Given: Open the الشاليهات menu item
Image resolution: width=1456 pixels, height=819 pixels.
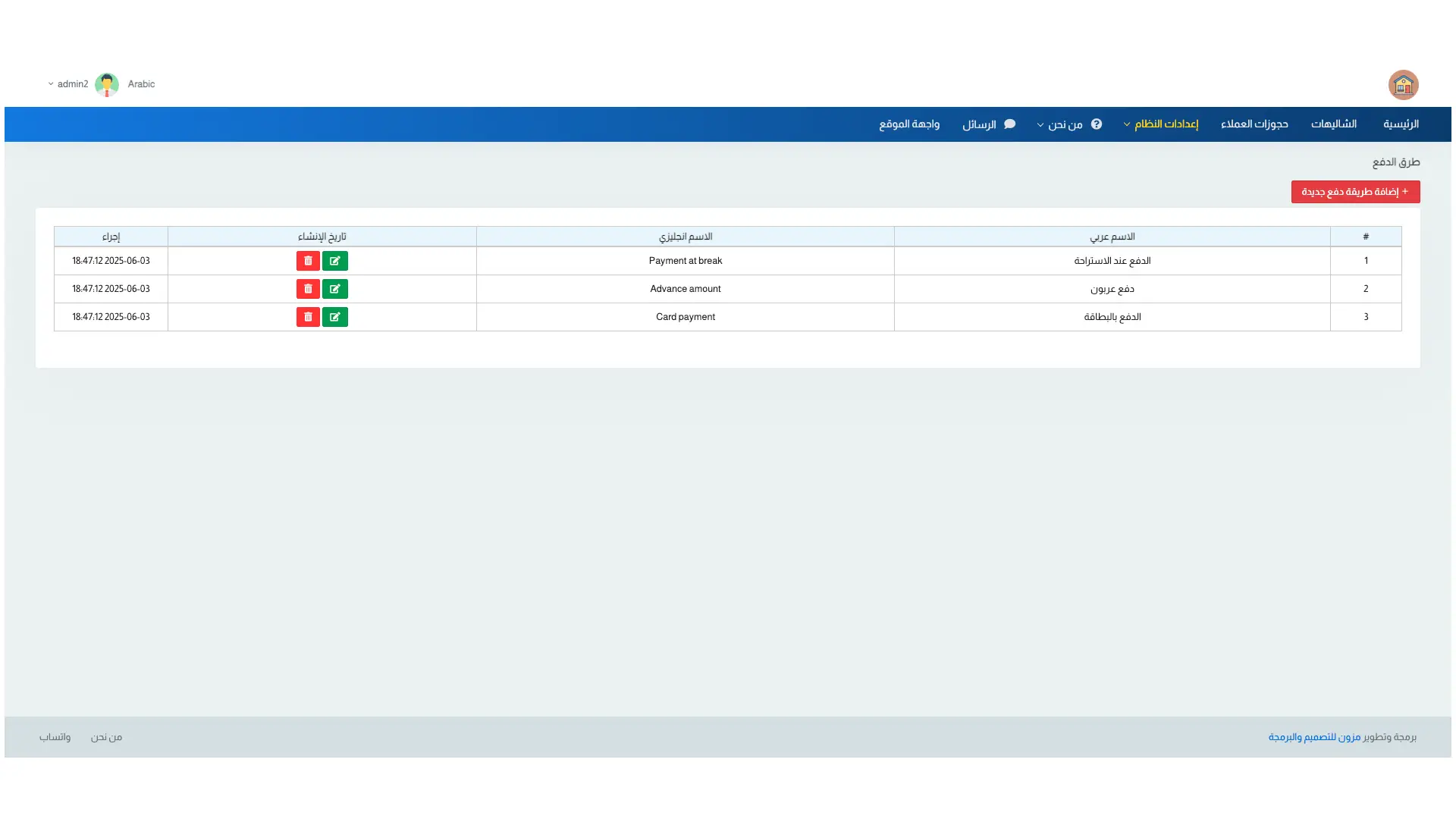Looking at the screenshot, I should pos(1333,124).
